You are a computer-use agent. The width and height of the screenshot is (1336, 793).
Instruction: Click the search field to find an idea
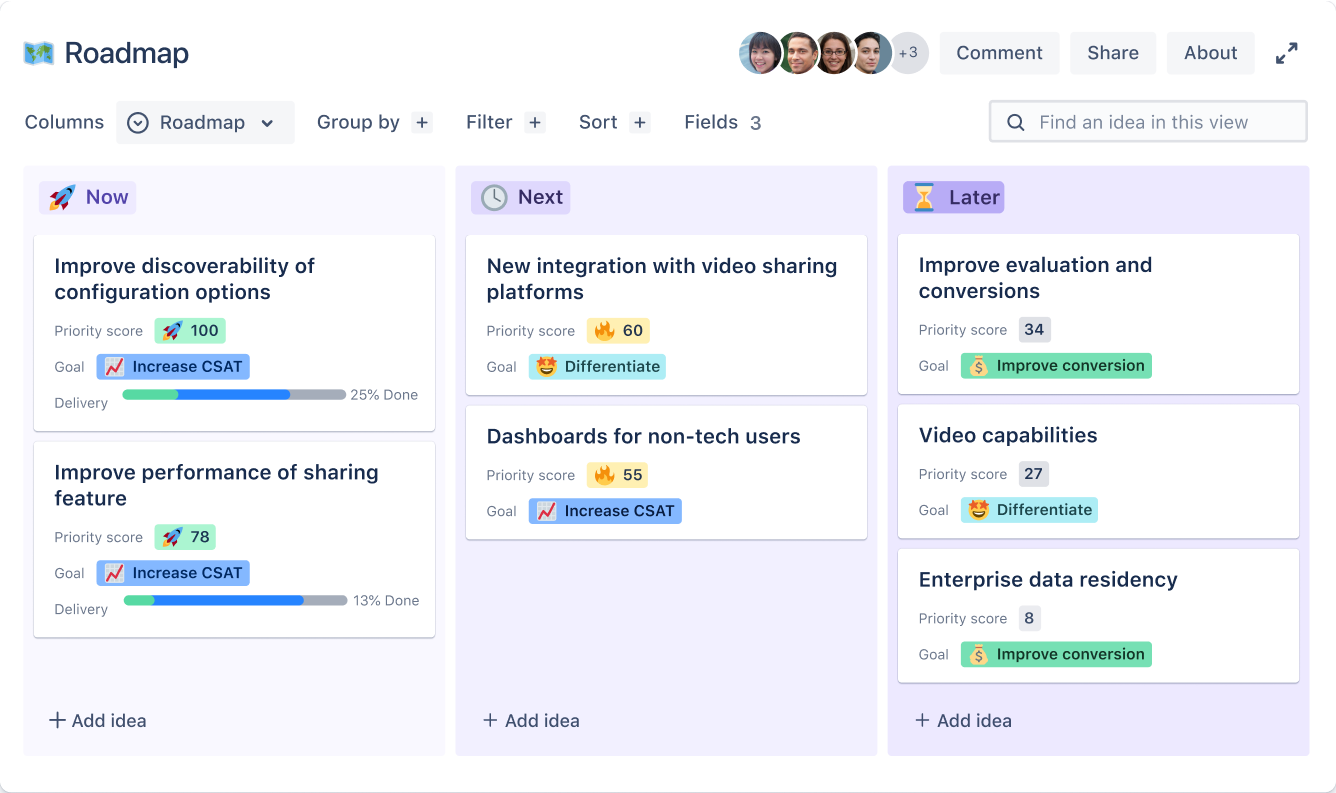pyautogui.click(x=1148, y=121)
